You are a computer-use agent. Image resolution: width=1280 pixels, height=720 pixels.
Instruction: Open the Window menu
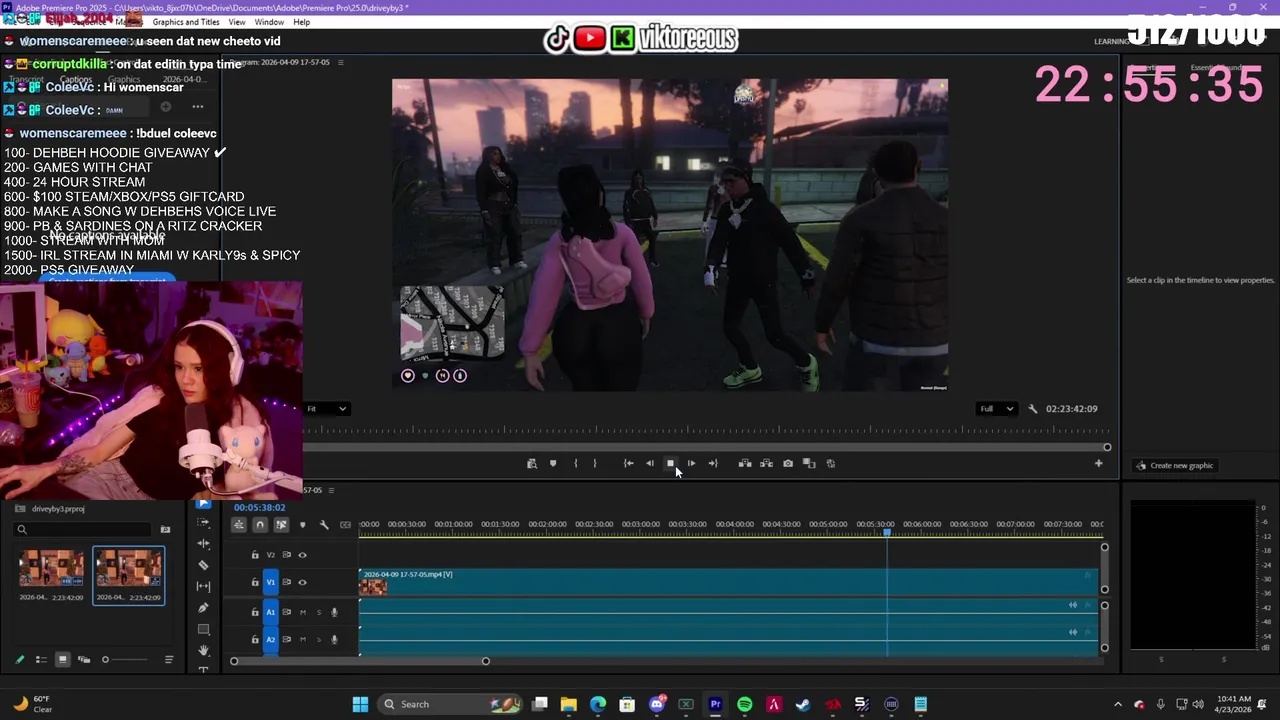269,22
